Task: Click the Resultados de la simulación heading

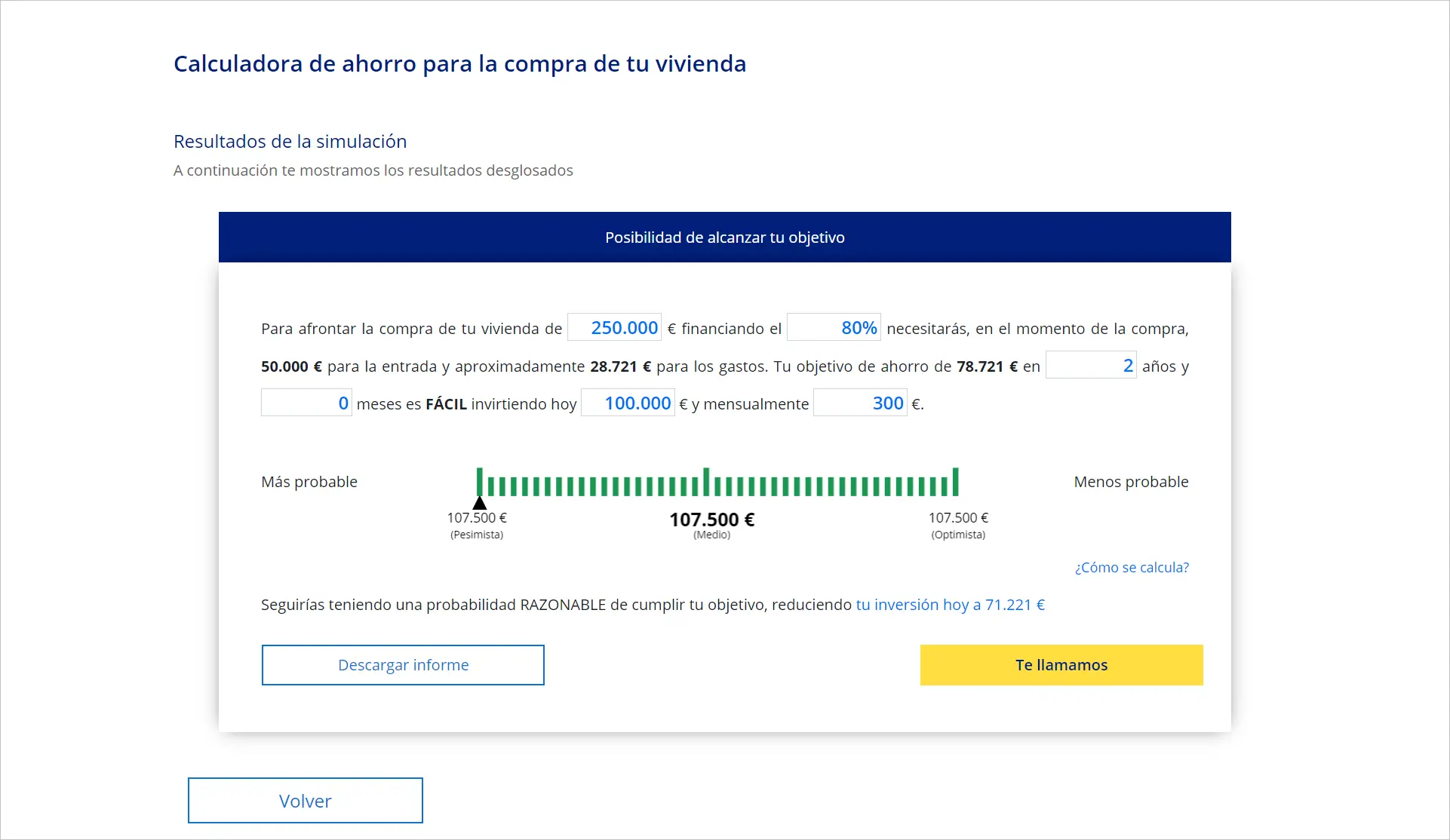Action: (290, 142)
